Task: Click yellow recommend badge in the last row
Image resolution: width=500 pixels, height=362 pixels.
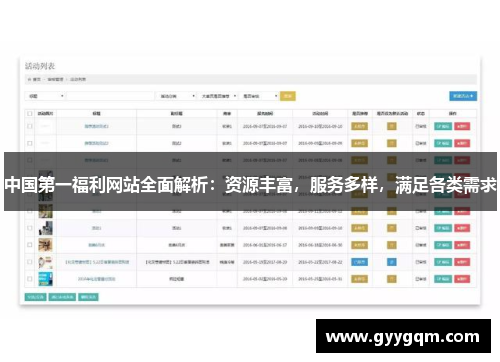Action: pyautogui.click(x=359, y=279)
